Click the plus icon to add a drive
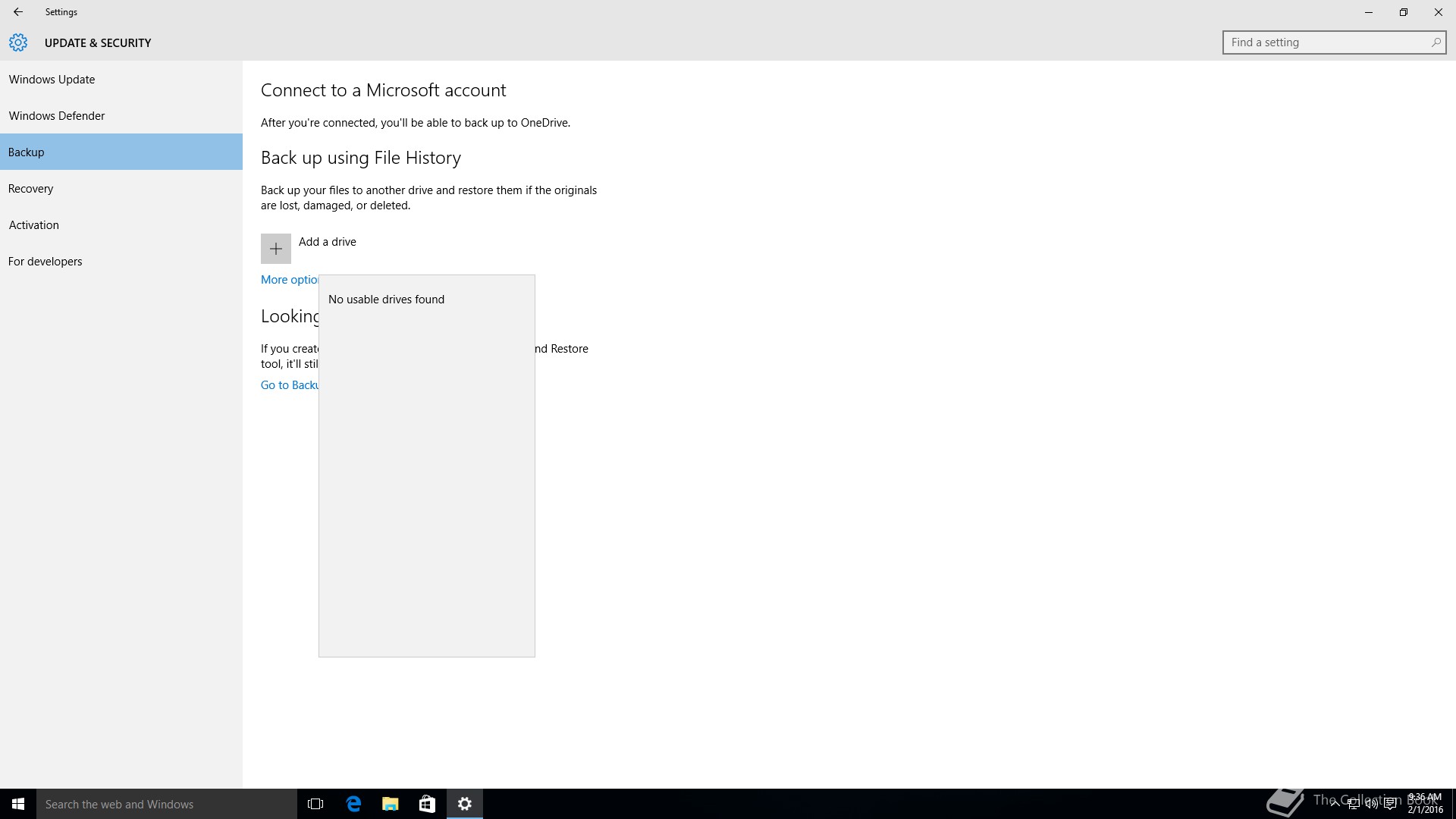The width and height of the screenshot is (1456, 819). click(x=276, y=249)
